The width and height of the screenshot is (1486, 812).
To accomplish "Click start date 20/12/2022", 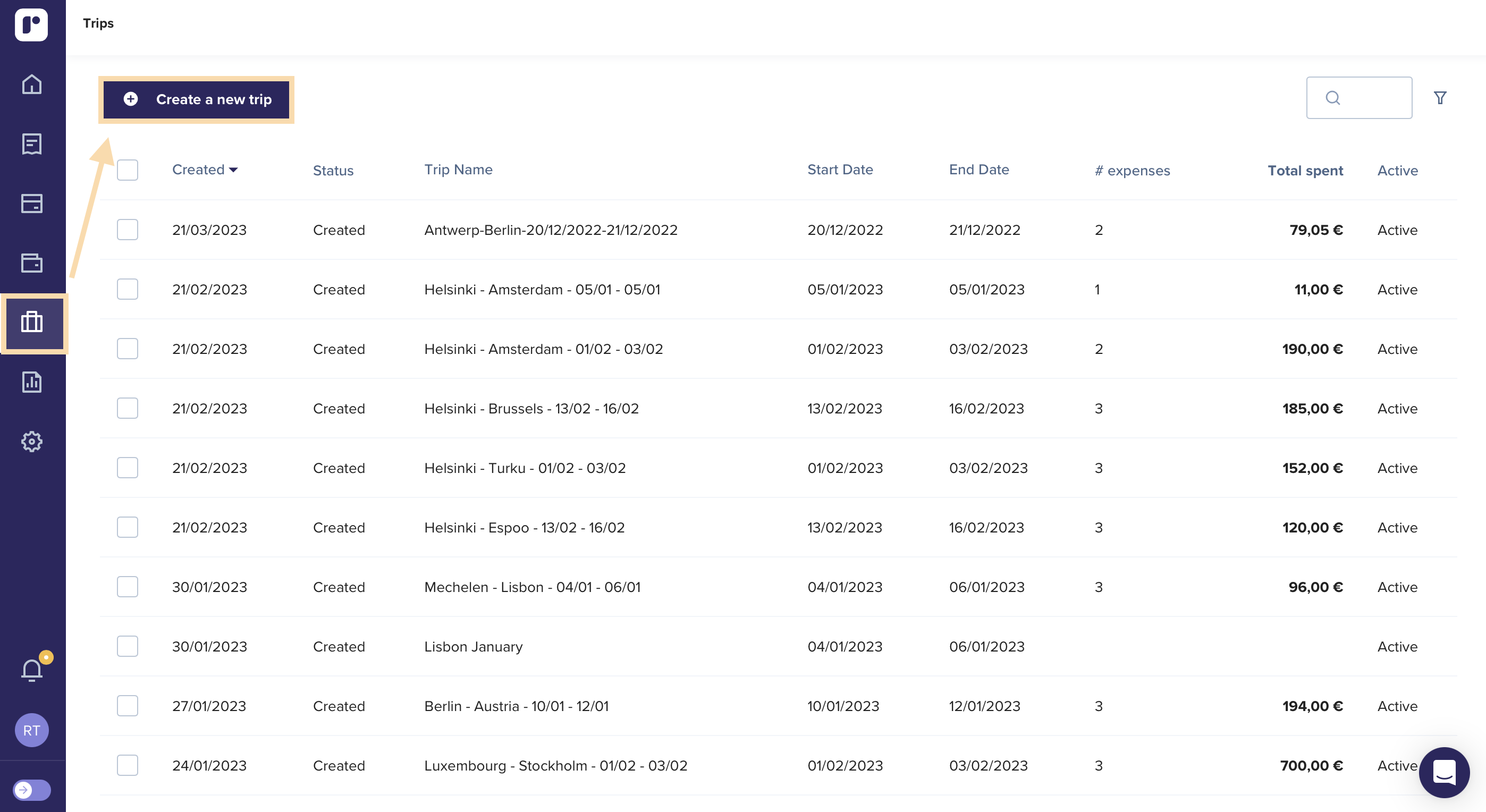I will [845, 230].
